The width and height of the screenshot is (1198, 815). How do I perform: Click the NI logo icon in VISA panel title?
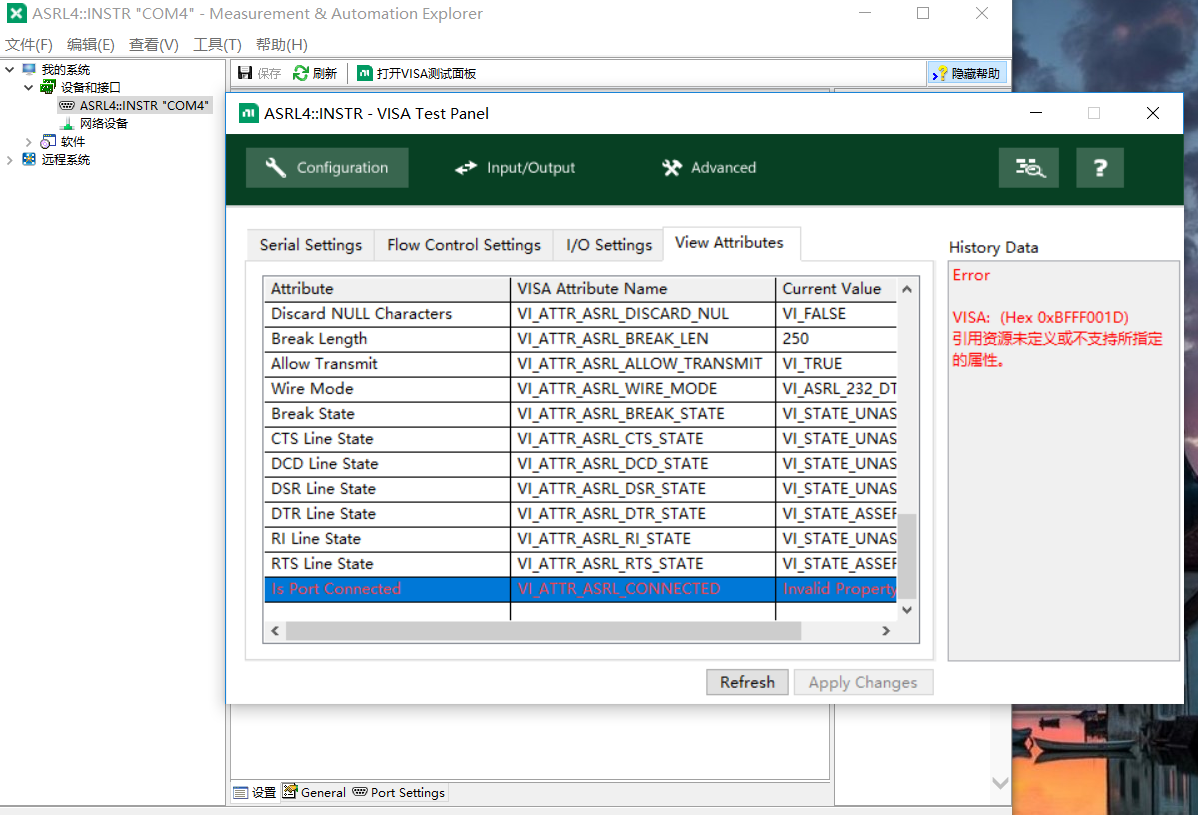click(x=249, y=113)
